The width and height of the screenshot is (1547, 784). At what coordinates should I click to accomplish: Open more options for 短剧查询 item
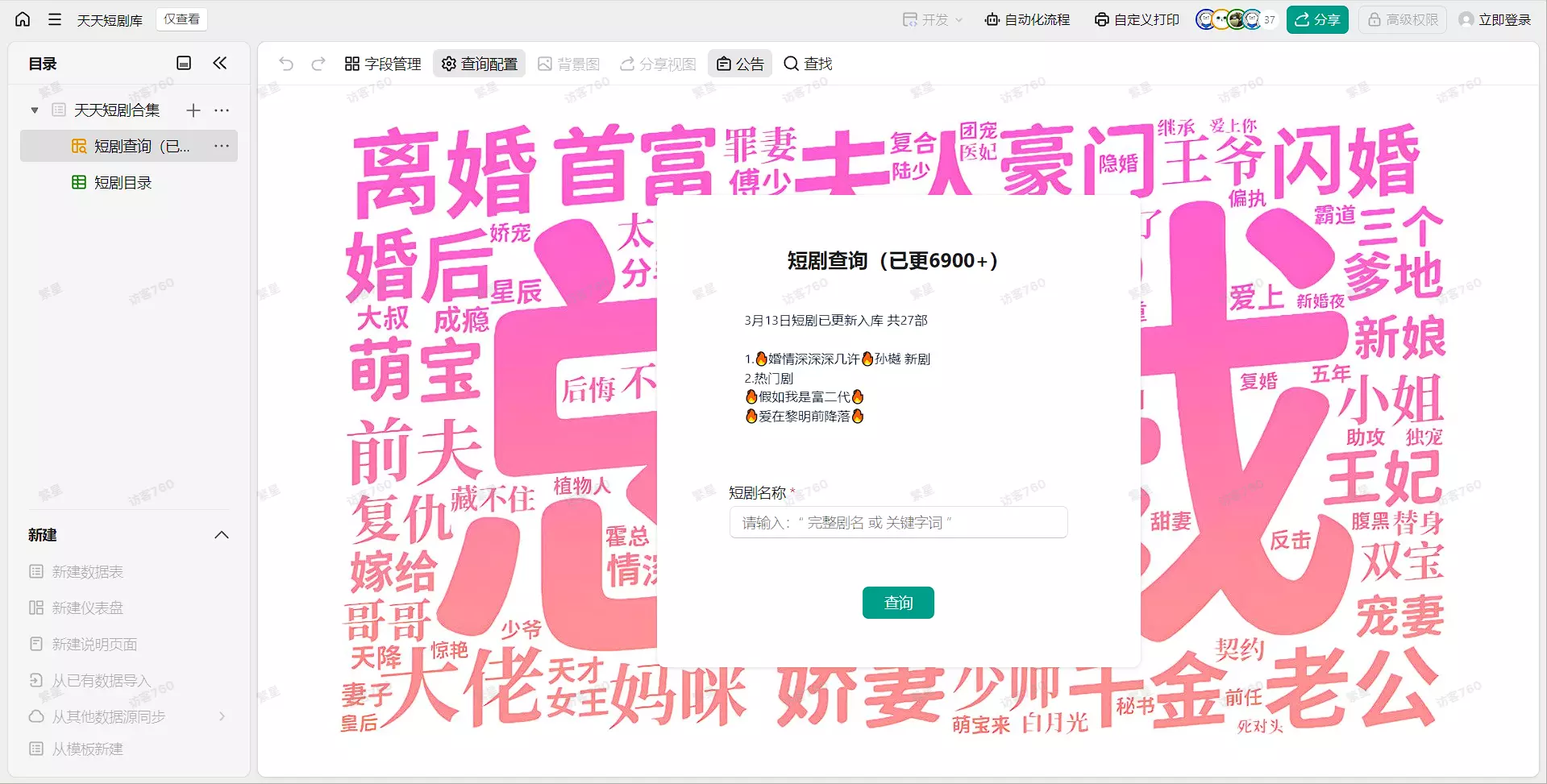[222, 146]
